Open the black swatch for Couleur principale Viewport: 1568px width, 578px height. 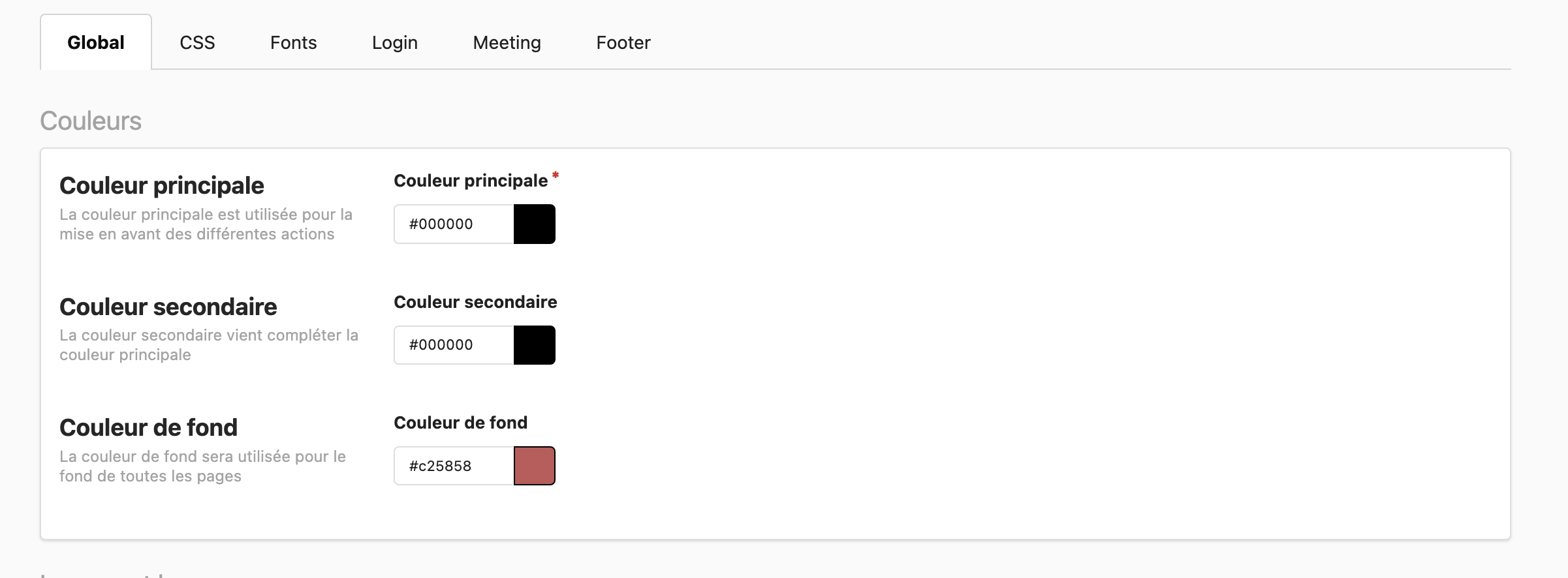tap(534, 224)
